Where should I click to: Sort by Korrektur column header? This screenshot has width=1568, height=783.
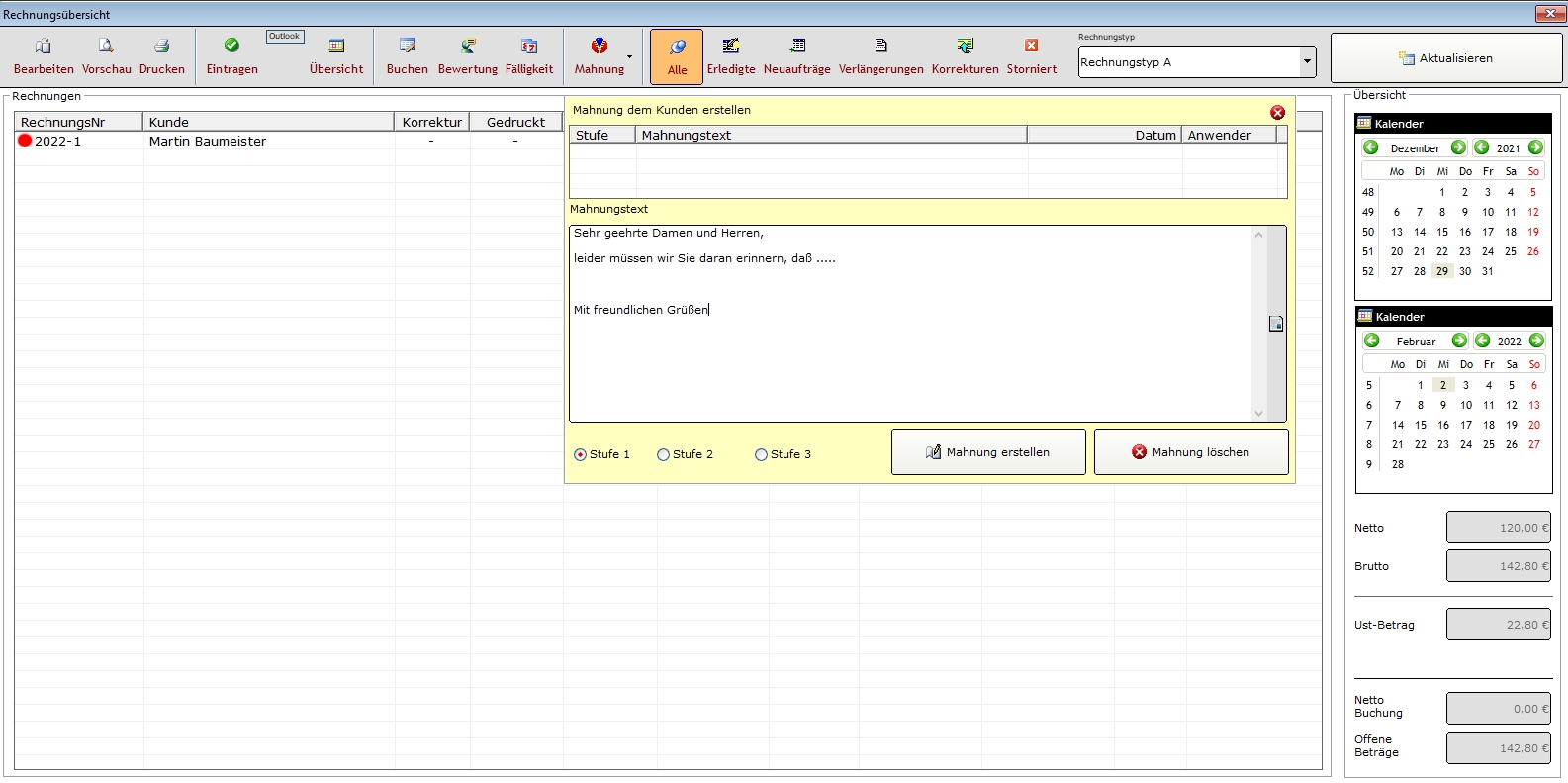[x=432, y=122]
